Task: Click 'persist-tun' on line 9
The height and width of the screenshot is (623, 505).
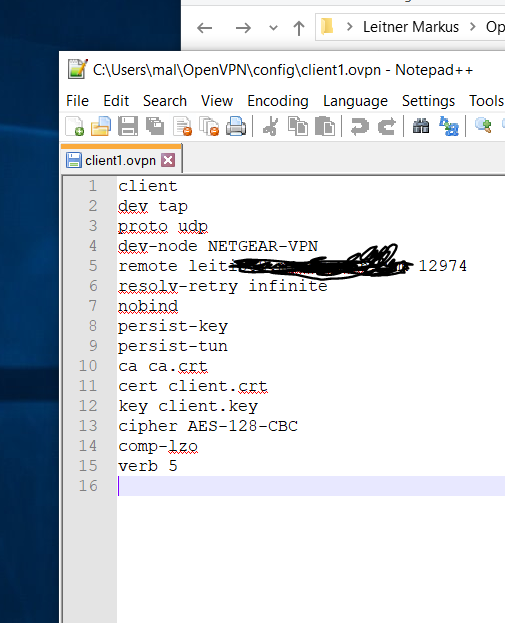Action: (x=173, y=346)
